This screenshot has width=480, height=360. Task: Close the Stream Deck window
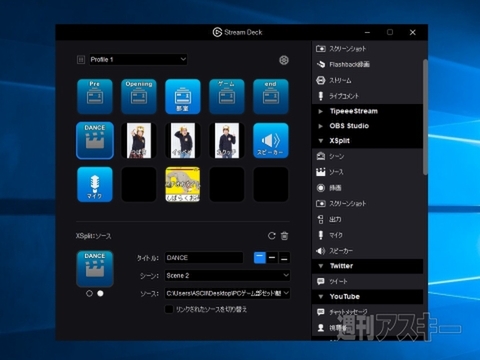[413, 32]
